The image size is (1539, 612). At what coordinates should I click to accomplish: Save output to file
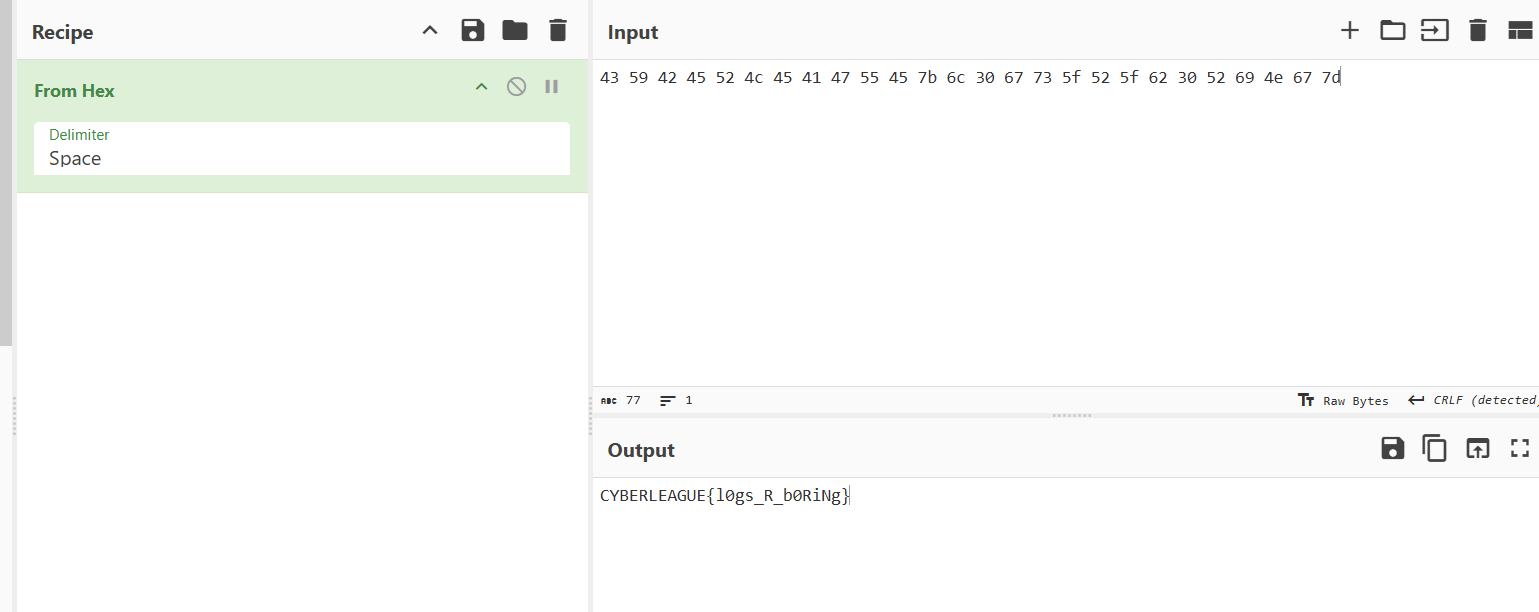pos(1392,449)
